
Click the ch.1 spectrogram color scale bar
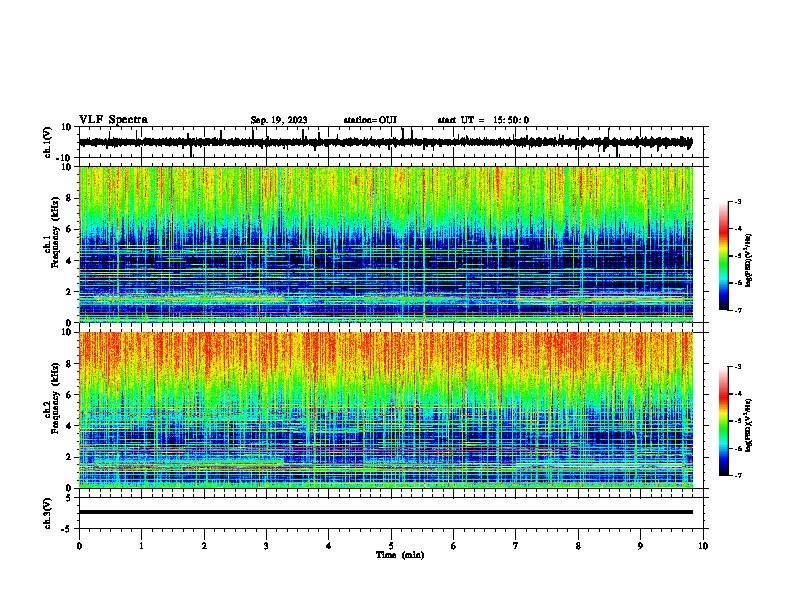[724, 256]
